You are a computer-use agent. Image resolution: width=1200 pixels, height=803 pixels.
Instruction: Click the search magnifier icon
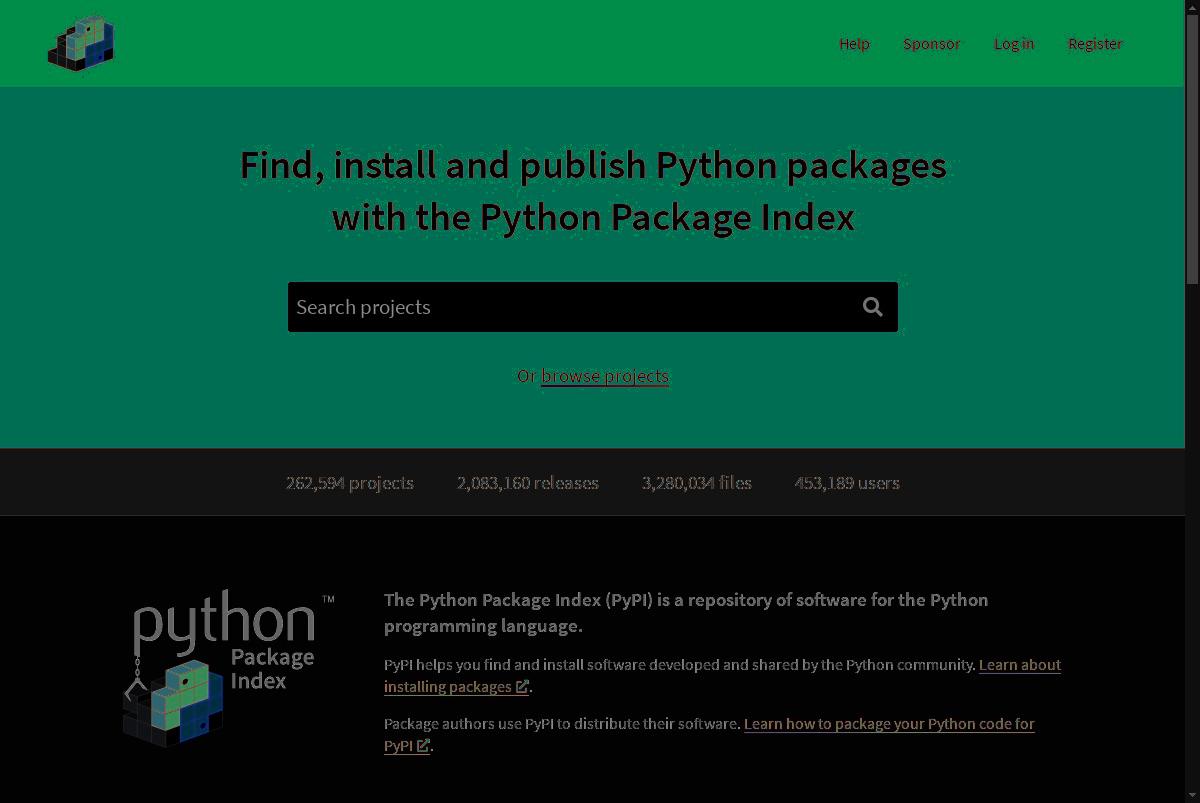(x=873, y=307)
